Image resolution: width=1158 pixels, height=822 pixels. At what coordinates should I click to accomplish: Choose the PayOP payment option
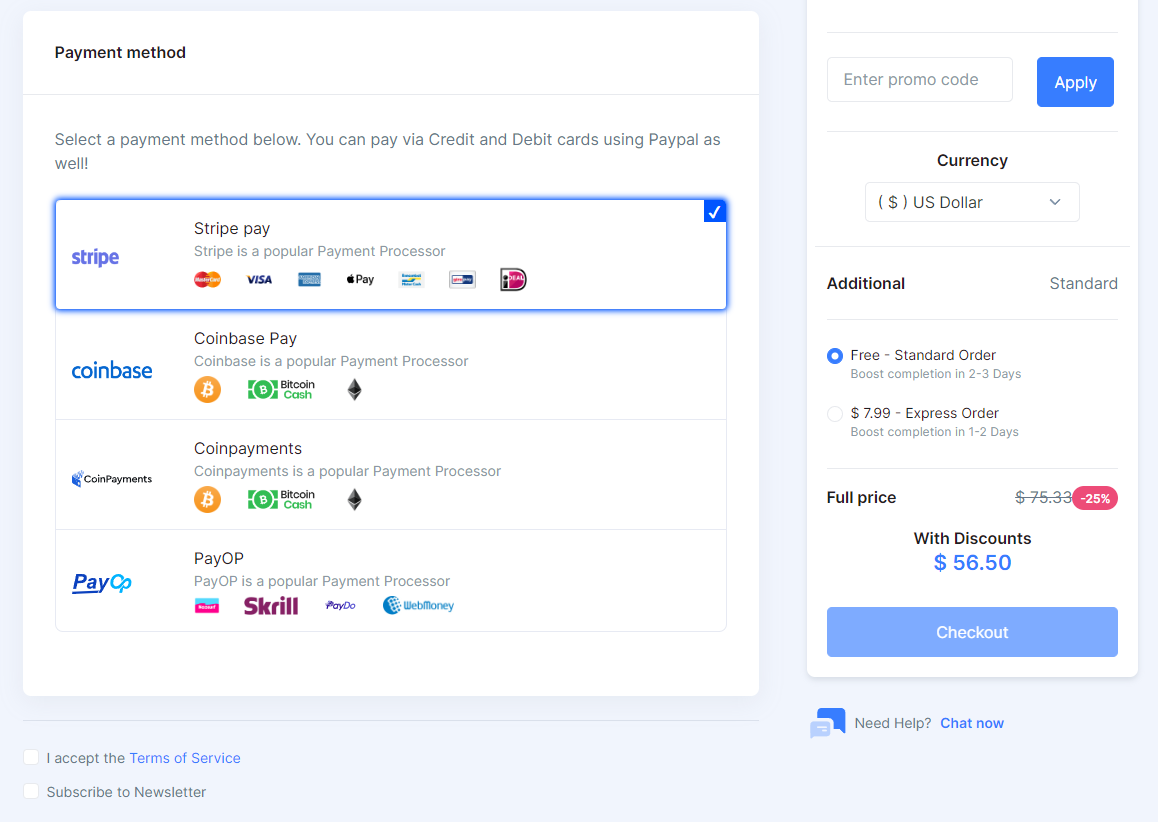pos(390,581)
